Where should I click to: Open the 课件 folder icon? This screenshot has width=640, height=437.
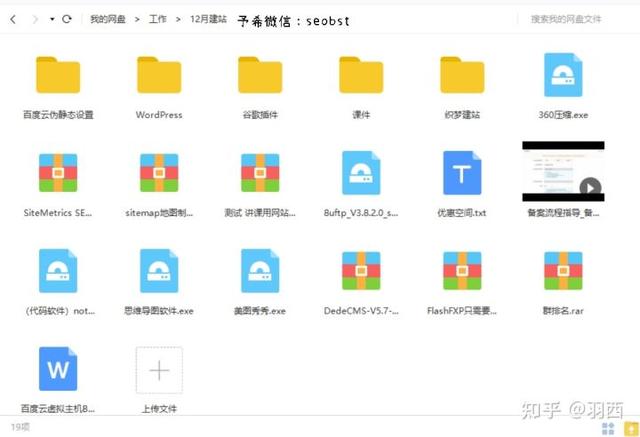click(x=361, y=75)
